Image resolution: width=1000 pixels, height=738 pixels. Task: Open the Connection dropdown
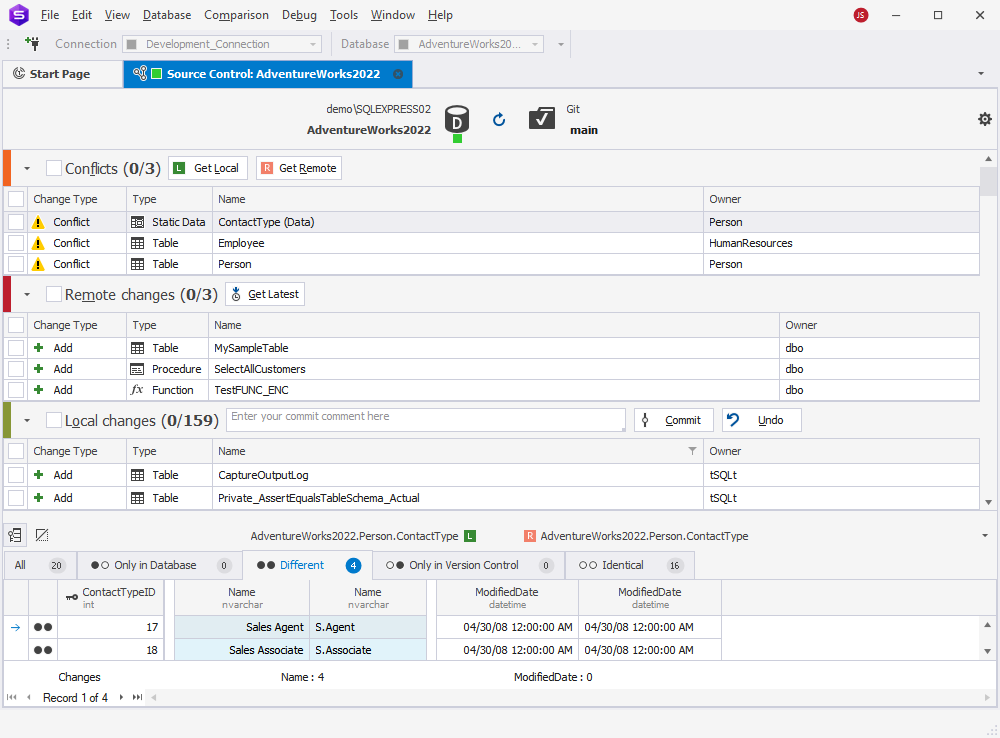[x=312, y=44]
